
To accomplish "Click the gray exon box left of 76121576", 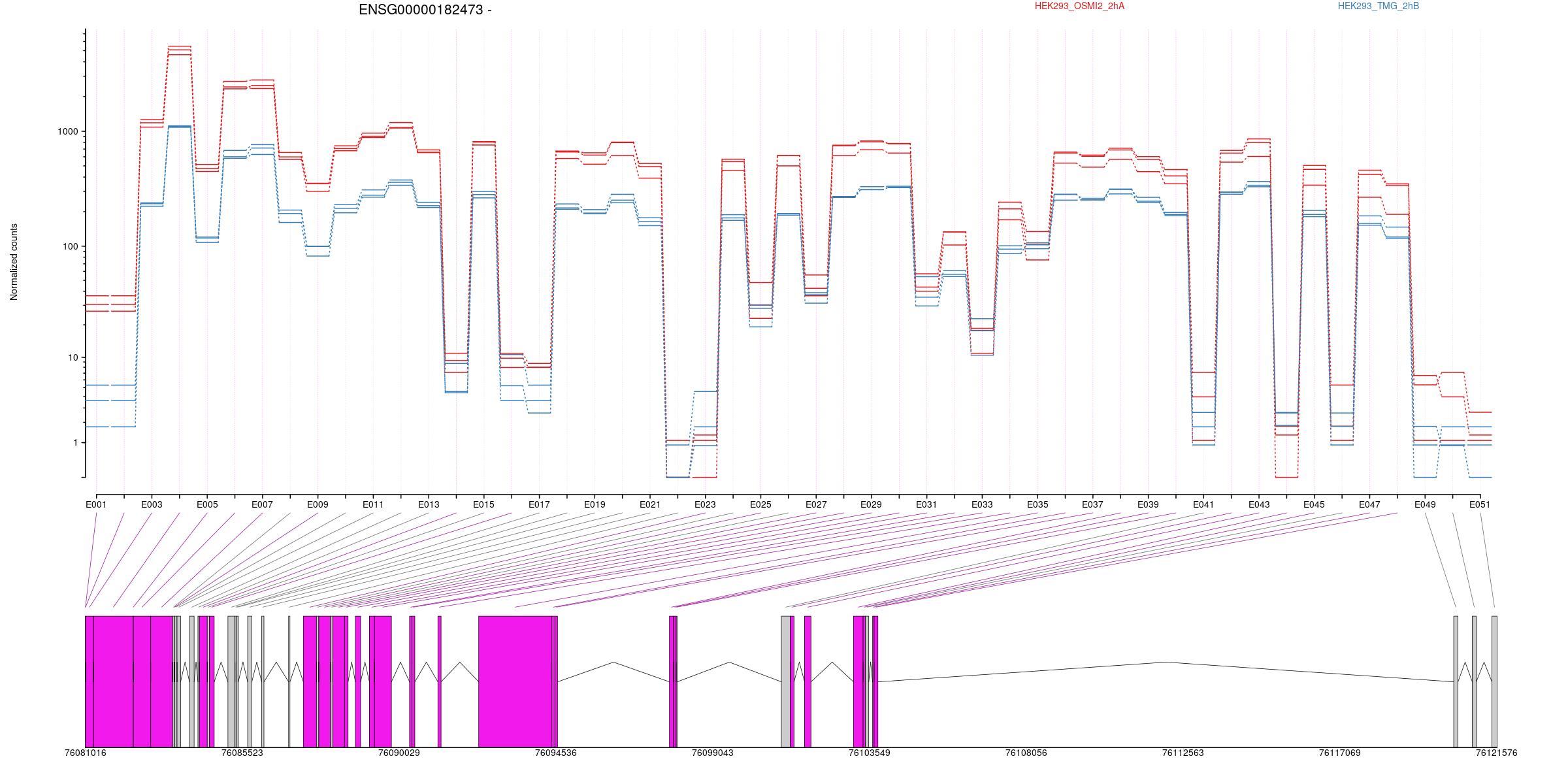I will tap(1494, 681).
